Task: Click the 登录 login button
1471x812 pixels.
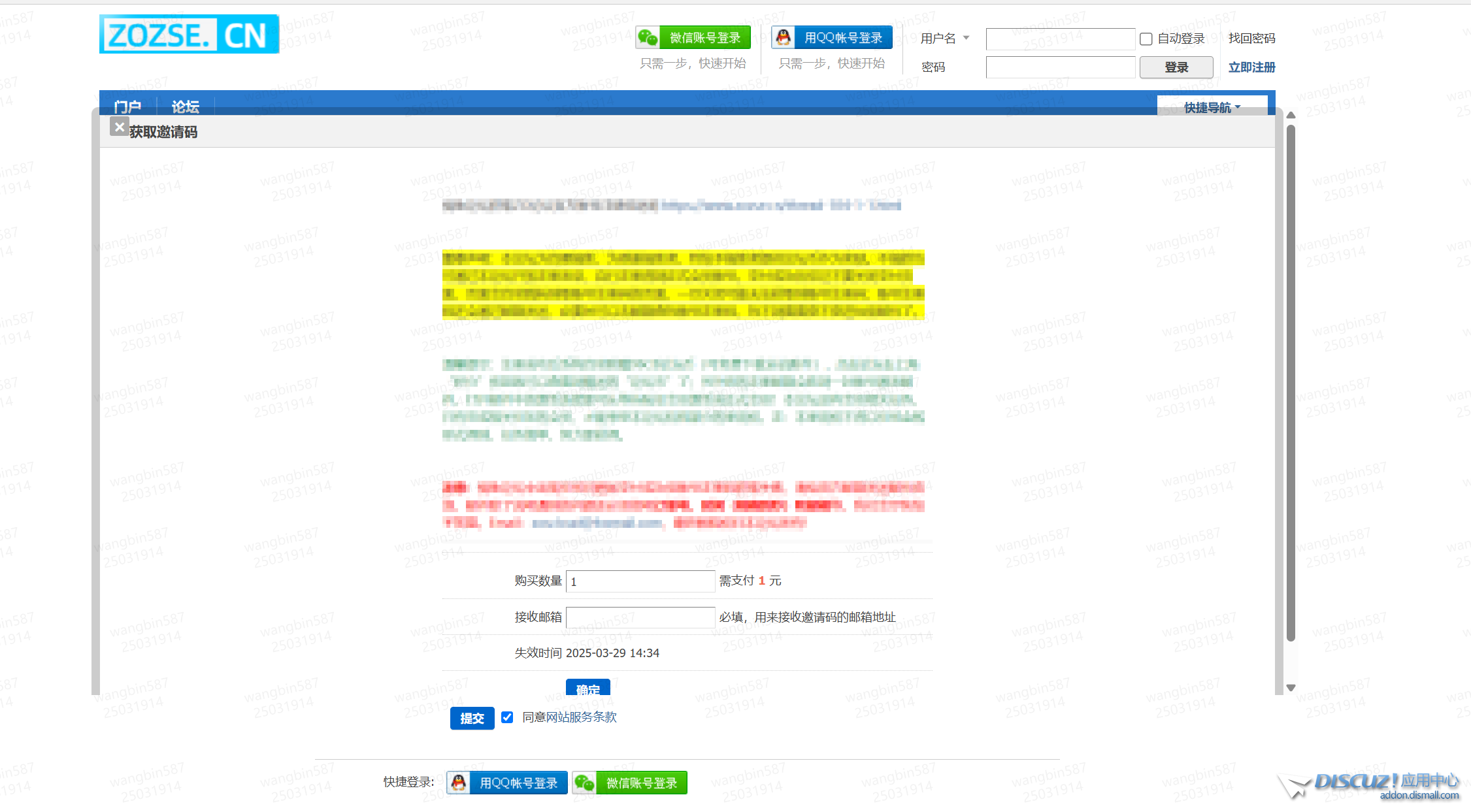Action: coord(1176,67)
